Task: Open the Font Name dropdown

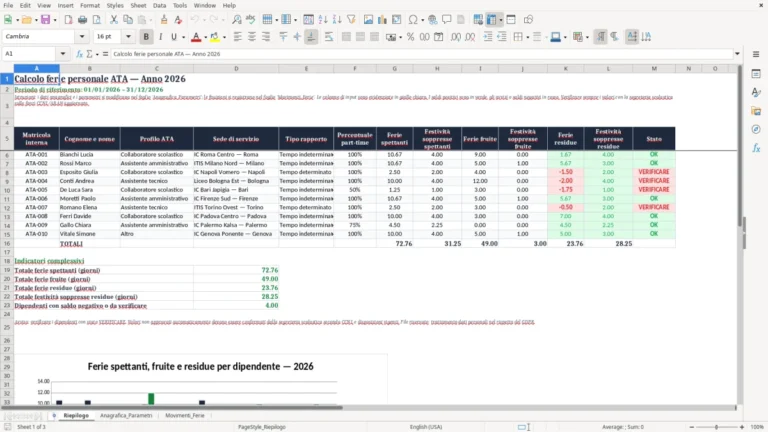Action: pyautogui.click(x=82, y=37)
